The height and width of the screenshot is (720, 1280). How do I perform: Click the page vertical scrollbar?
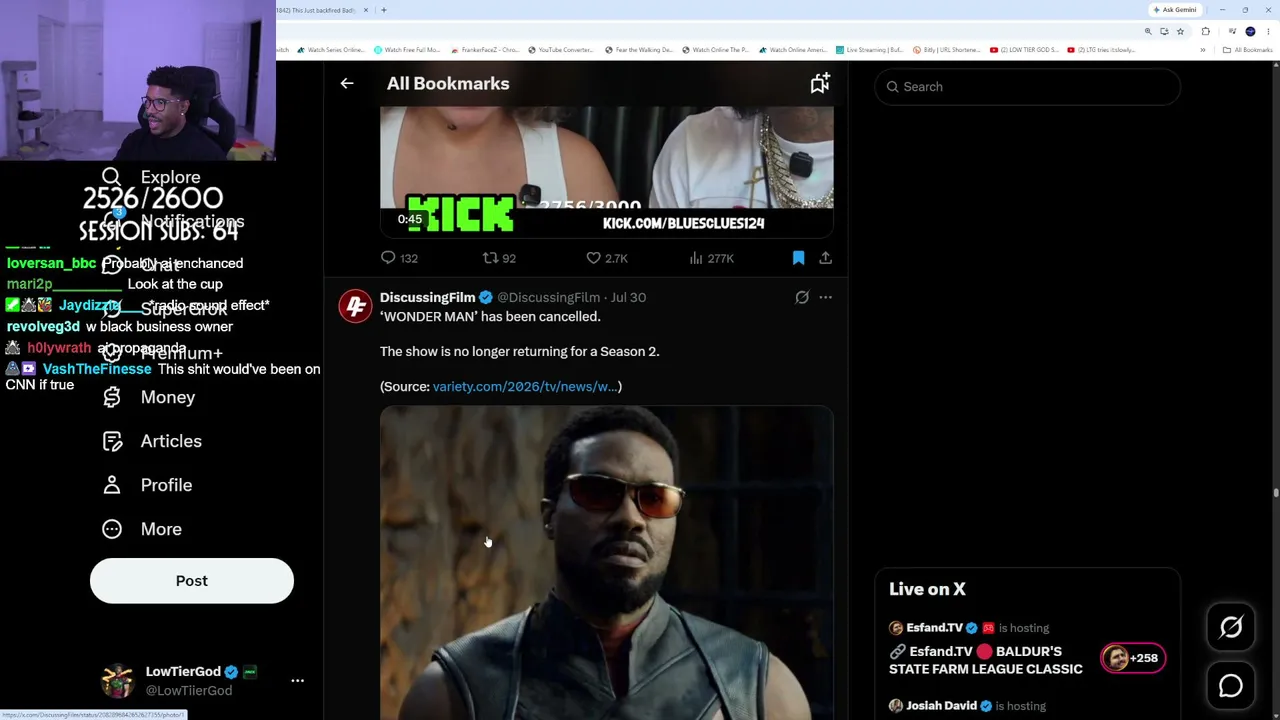point(1275,493)
